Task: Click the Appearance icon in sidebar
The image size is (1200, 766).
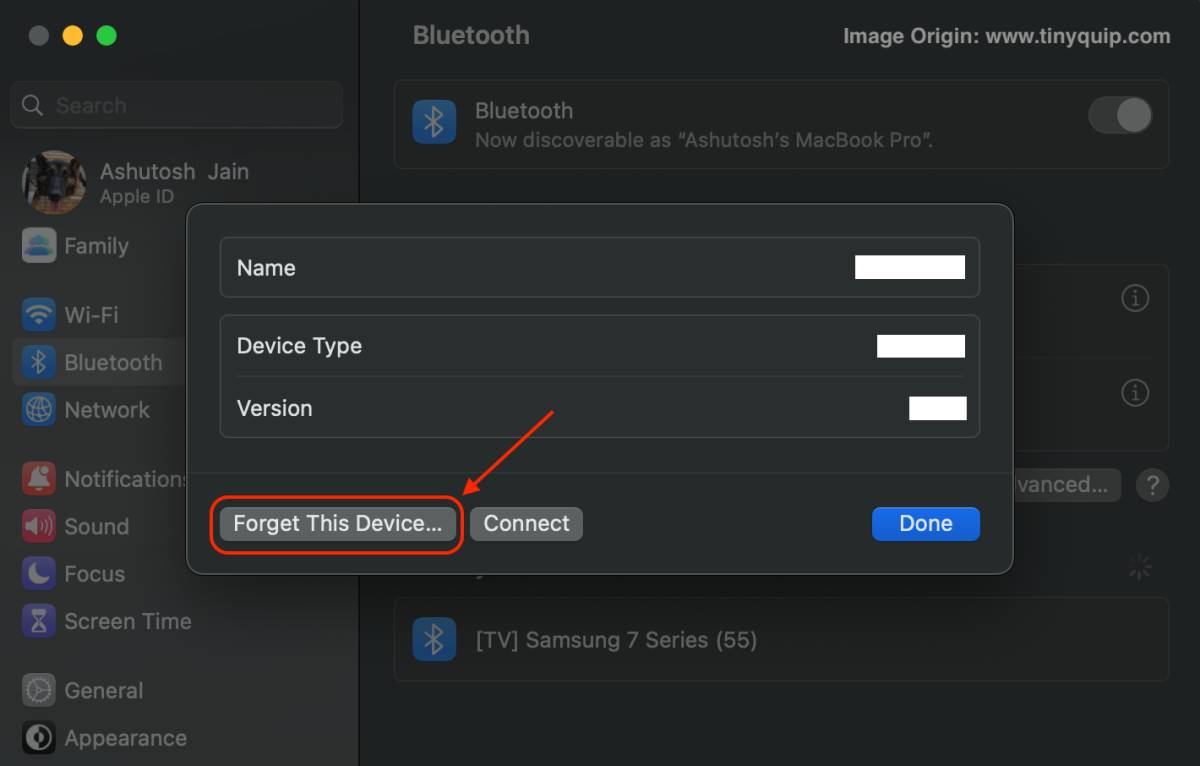Action: click(39, 738)
